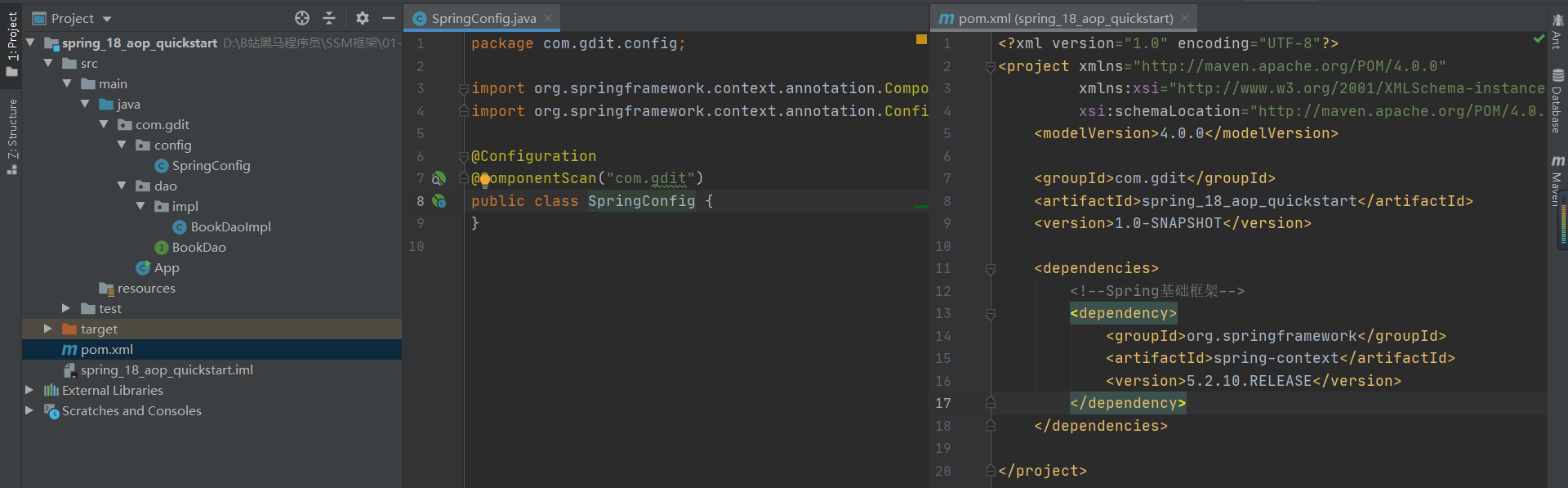
Task: Open the Database tool window
Action: pyautogui.click(x=1557, y=101)
